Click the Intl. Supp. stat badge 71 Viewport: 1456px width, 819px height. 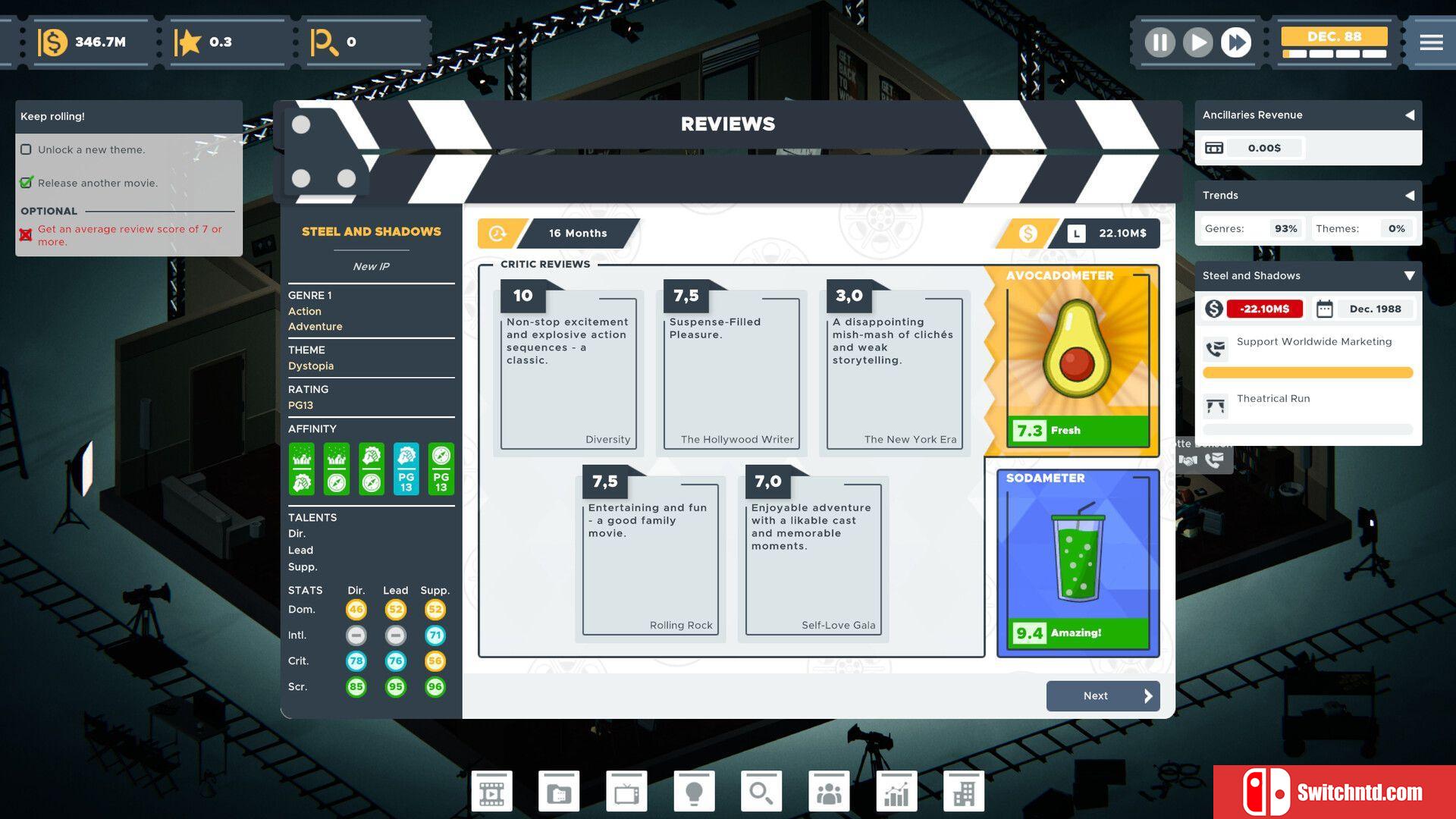(435, 635)
